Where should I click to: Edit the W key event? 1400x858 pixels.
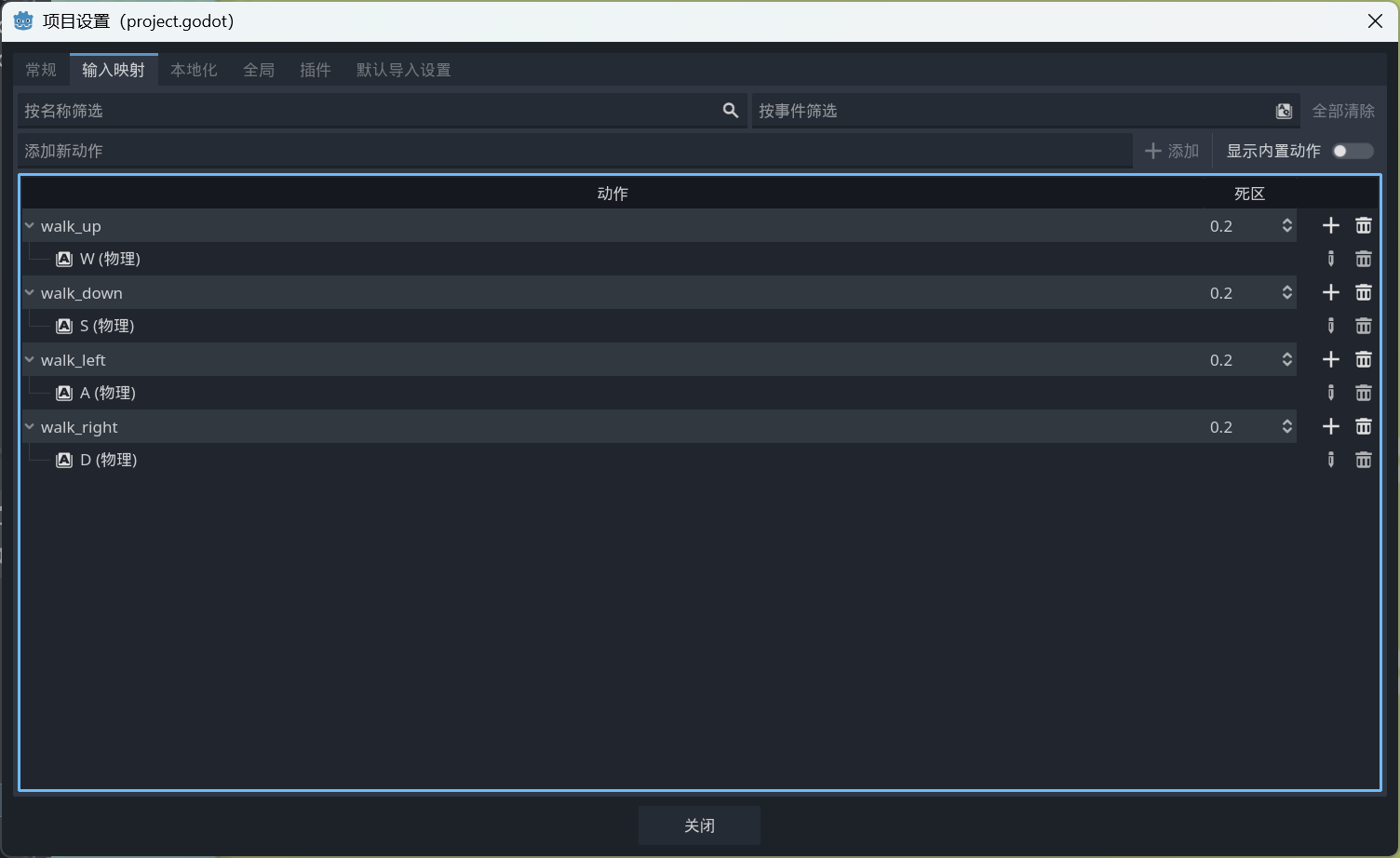tap(1330, 259)
